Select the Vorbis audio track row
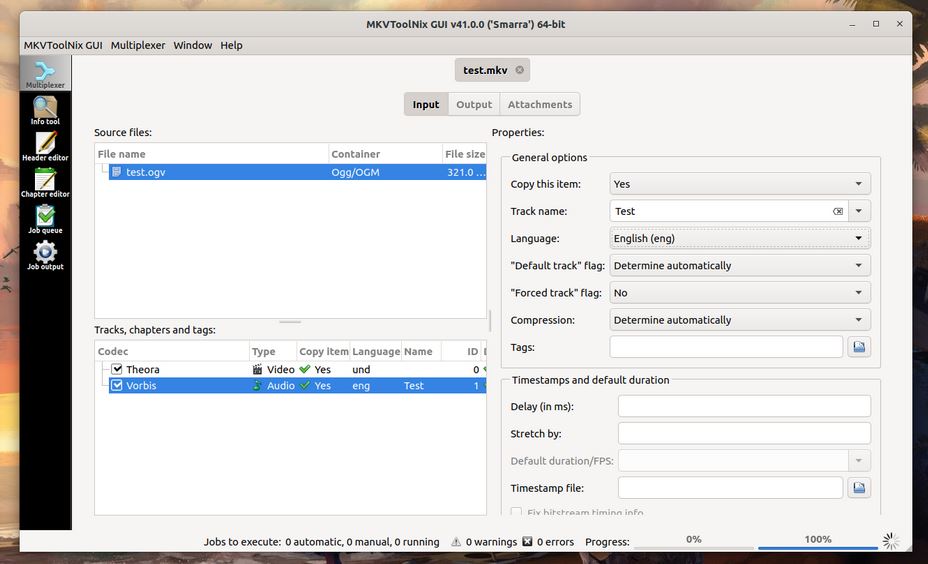This screenshot has height=564, width=928. 297,385
